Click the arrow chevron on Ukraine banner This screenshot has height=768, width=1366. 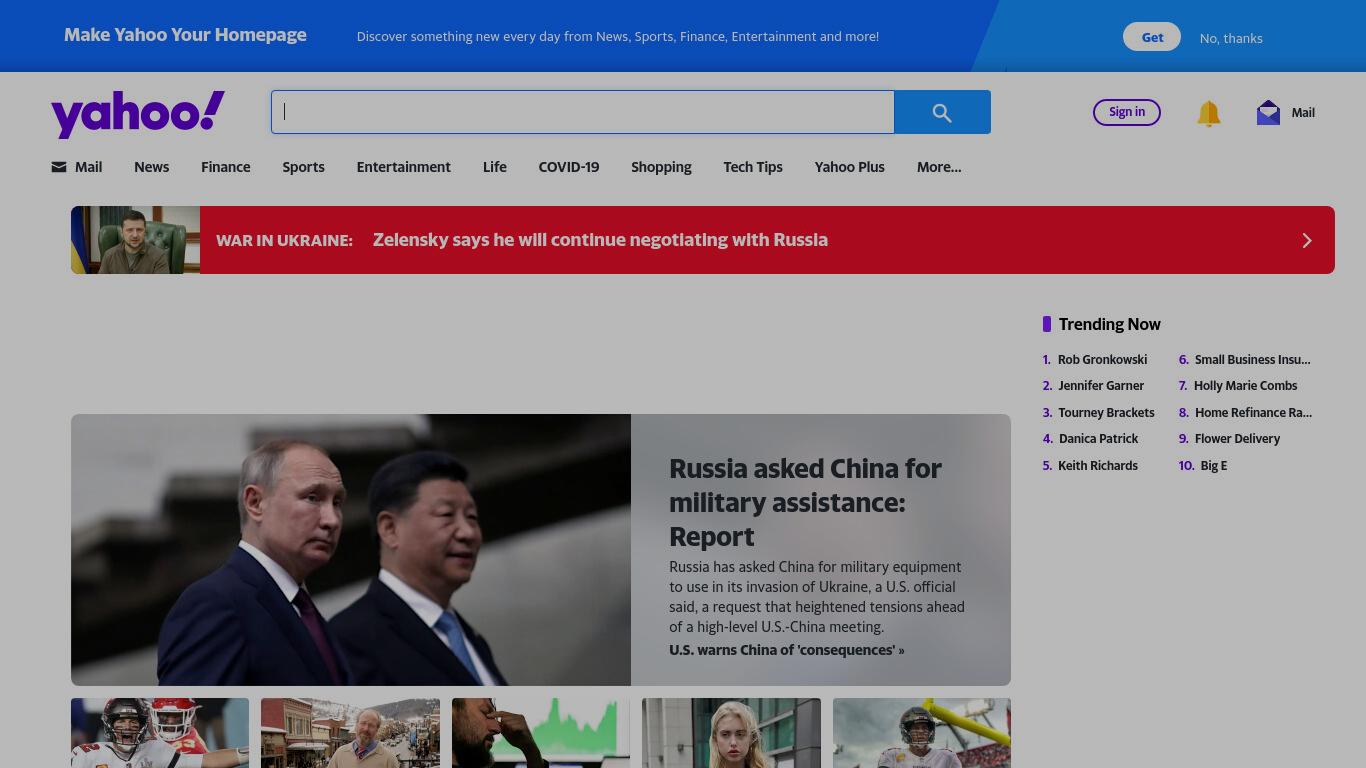pos(1306,240)
